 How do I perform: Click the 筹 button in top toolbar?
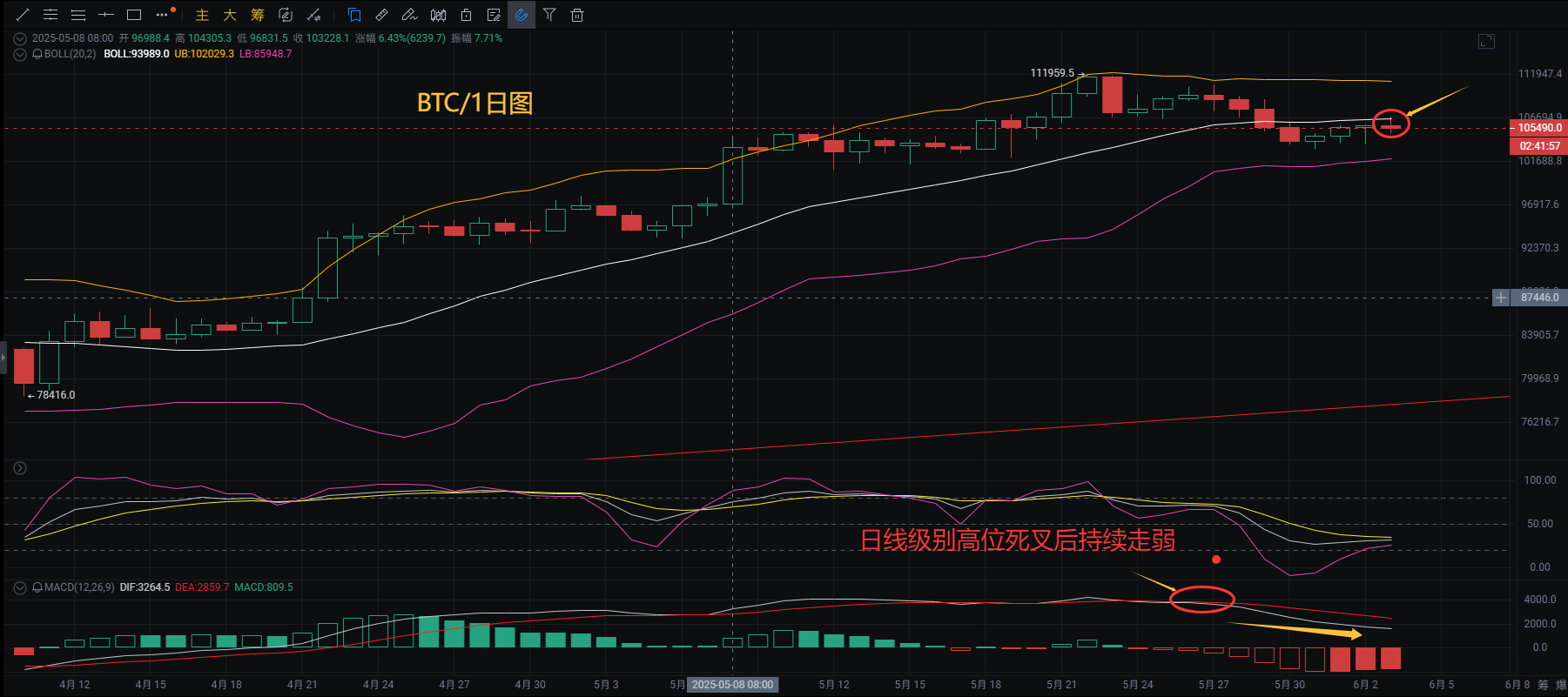coord(258,15)
